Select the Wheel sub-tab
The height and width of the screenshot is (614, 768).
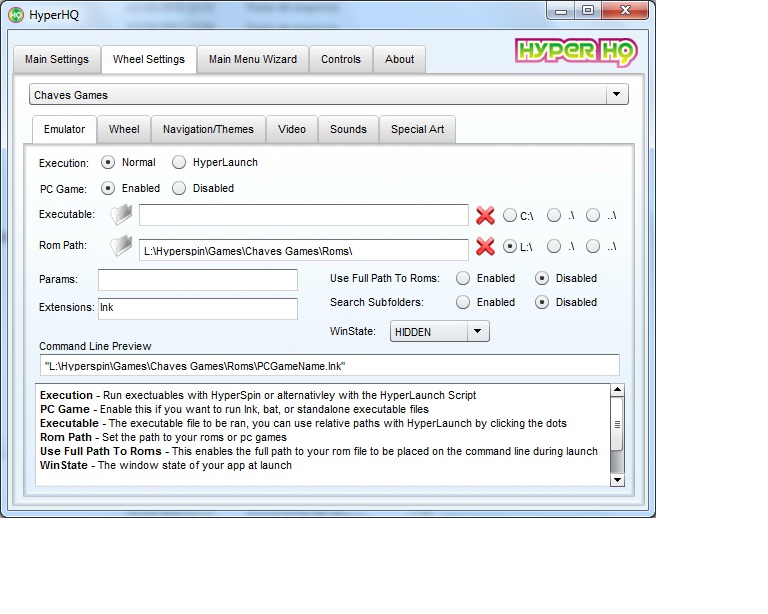(124, 129)
